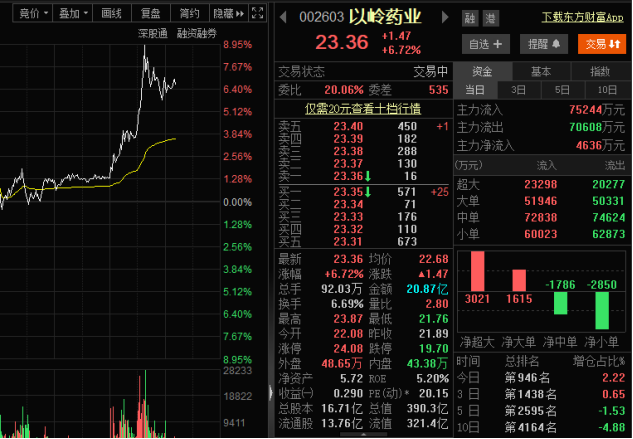The width and height of the screenshot is (633, 439).
Task: Click the 净小单 green bar -2850
Action: pyautogui.click(x=602, y=310)
